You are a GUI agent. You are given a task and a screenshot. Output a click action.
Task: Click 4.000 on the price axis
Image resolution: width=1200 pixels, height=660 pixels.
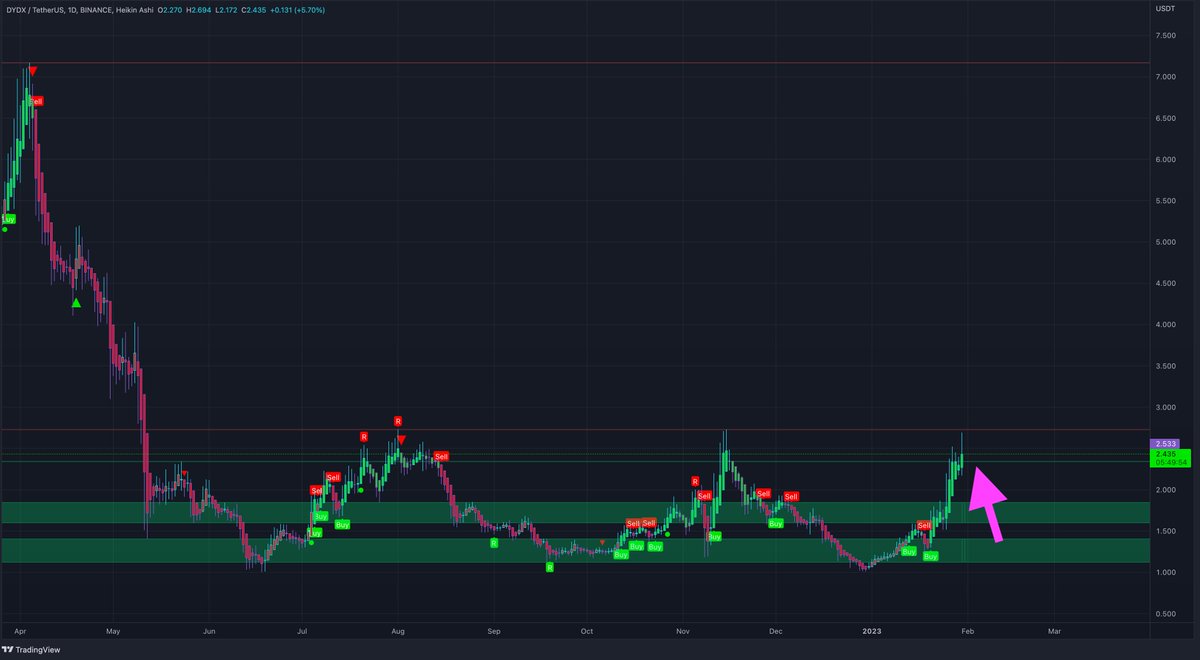pyautogui.click(x=1167, y=325)
